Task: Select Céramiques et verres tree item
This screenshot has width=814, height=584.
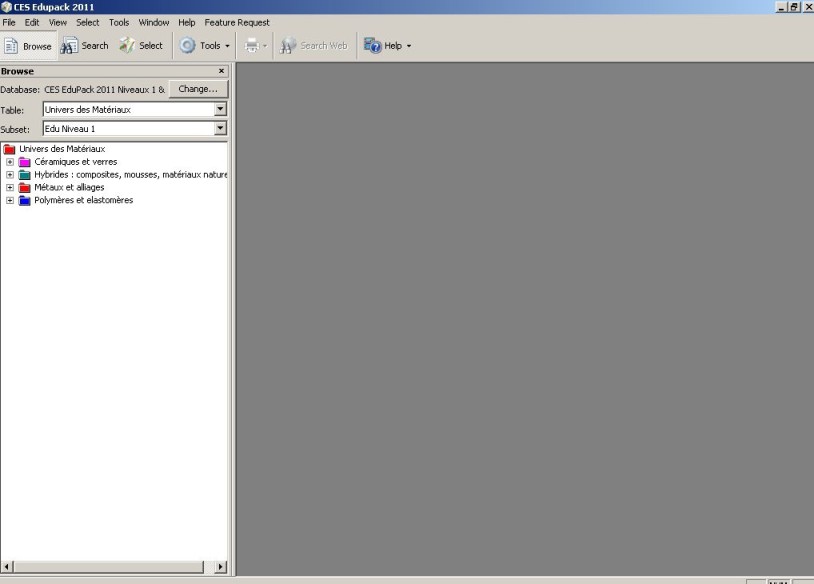Action: point(76,162)
